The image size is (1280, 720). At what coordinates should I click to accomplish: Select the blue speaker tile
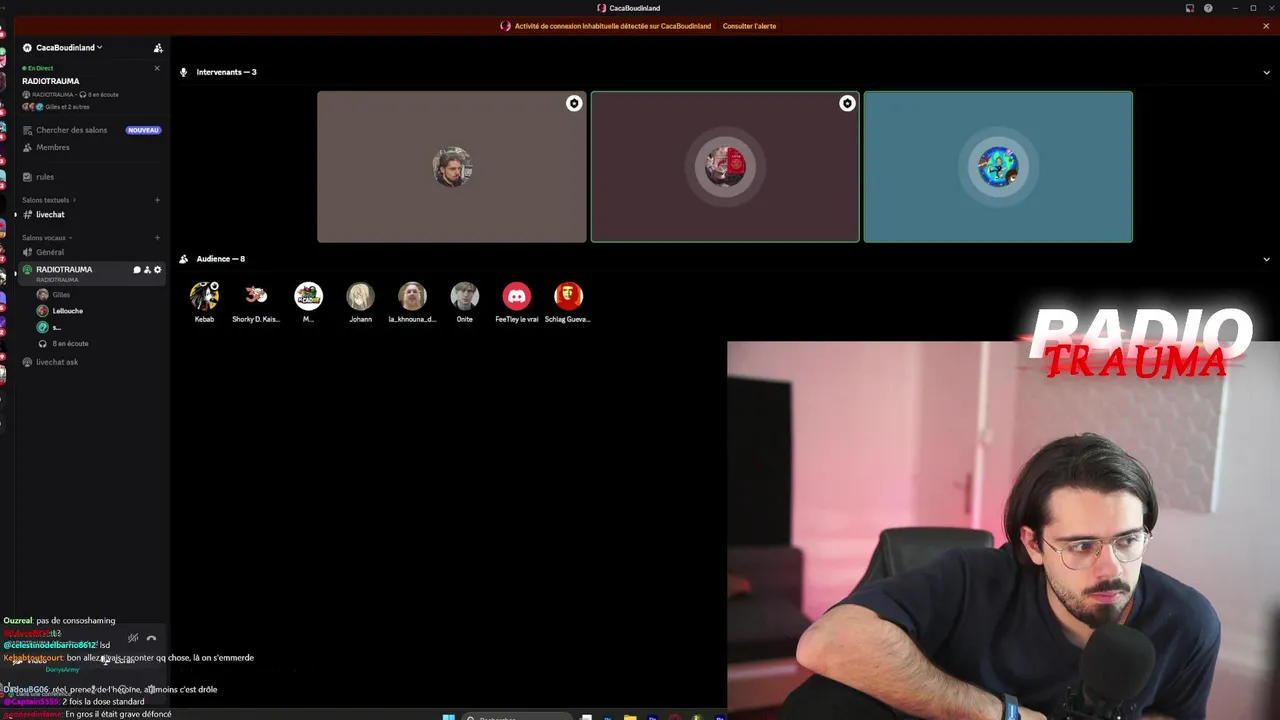click(998, 167)
